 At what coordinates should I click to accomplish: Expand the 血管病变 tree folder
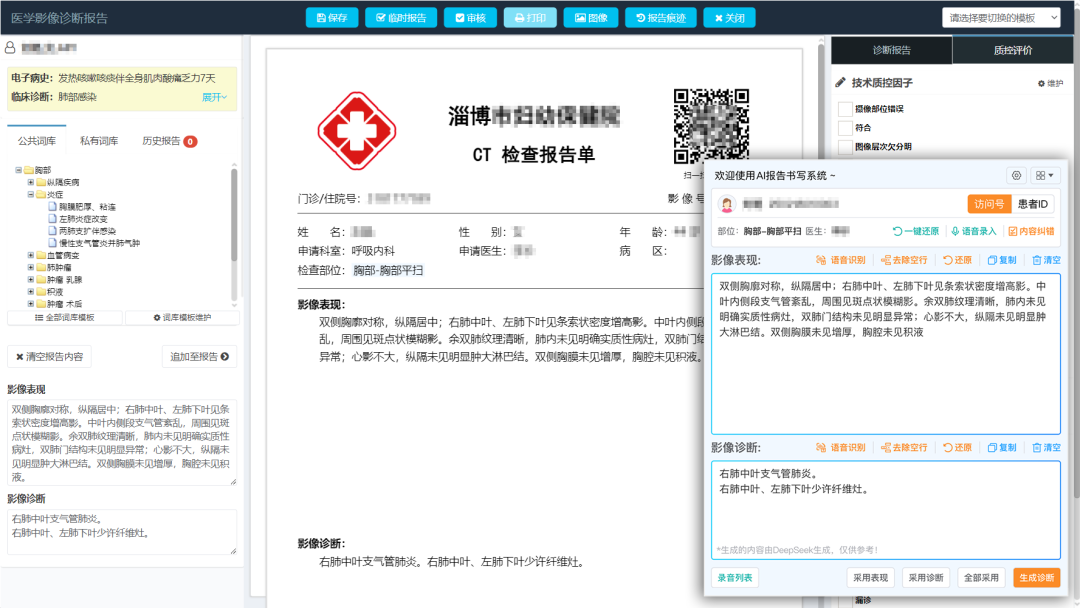click(x=31, y=255)
